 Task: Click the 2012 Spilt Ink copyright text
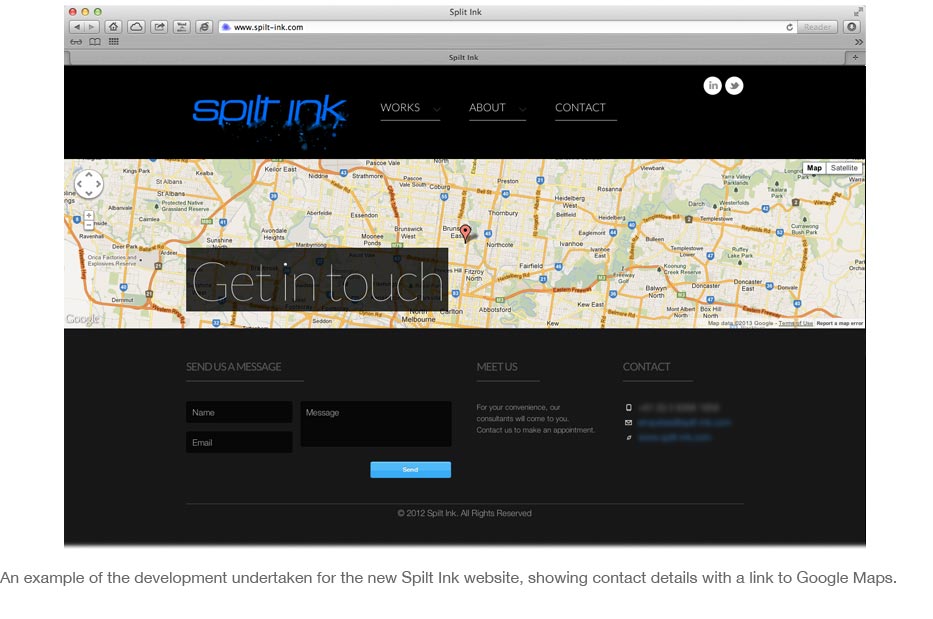pyautogui.click(x=465, y=513)
